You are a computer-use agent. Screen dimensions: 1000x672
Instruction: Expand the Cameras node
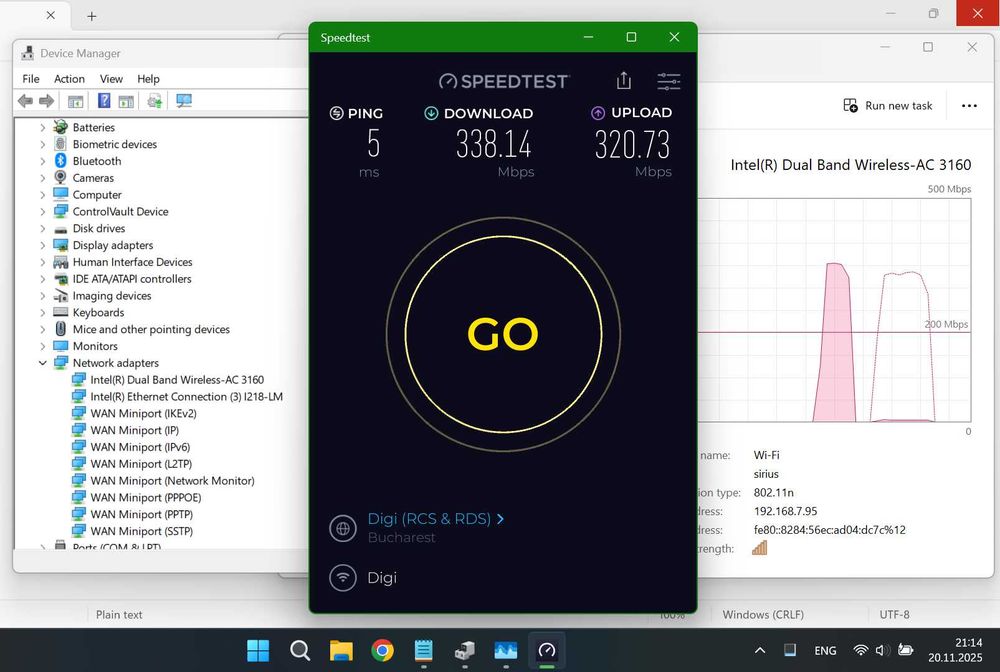coord(43,178)
